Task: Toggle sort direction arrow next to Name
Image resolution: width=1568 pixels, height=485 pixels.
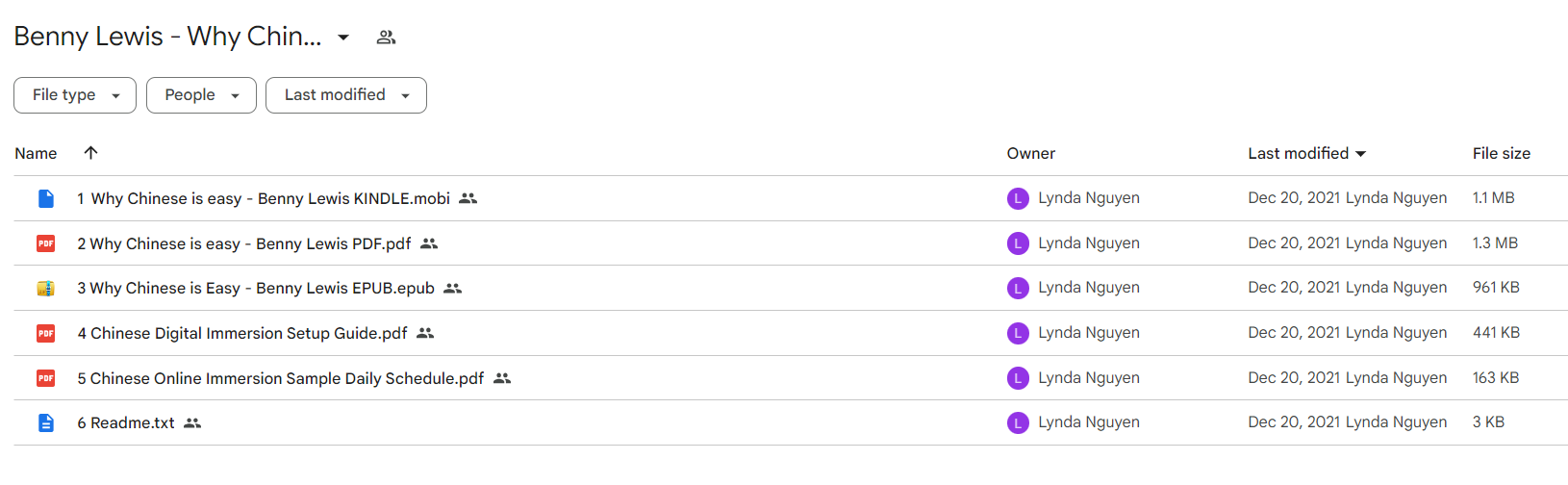Action: (90, 153)
